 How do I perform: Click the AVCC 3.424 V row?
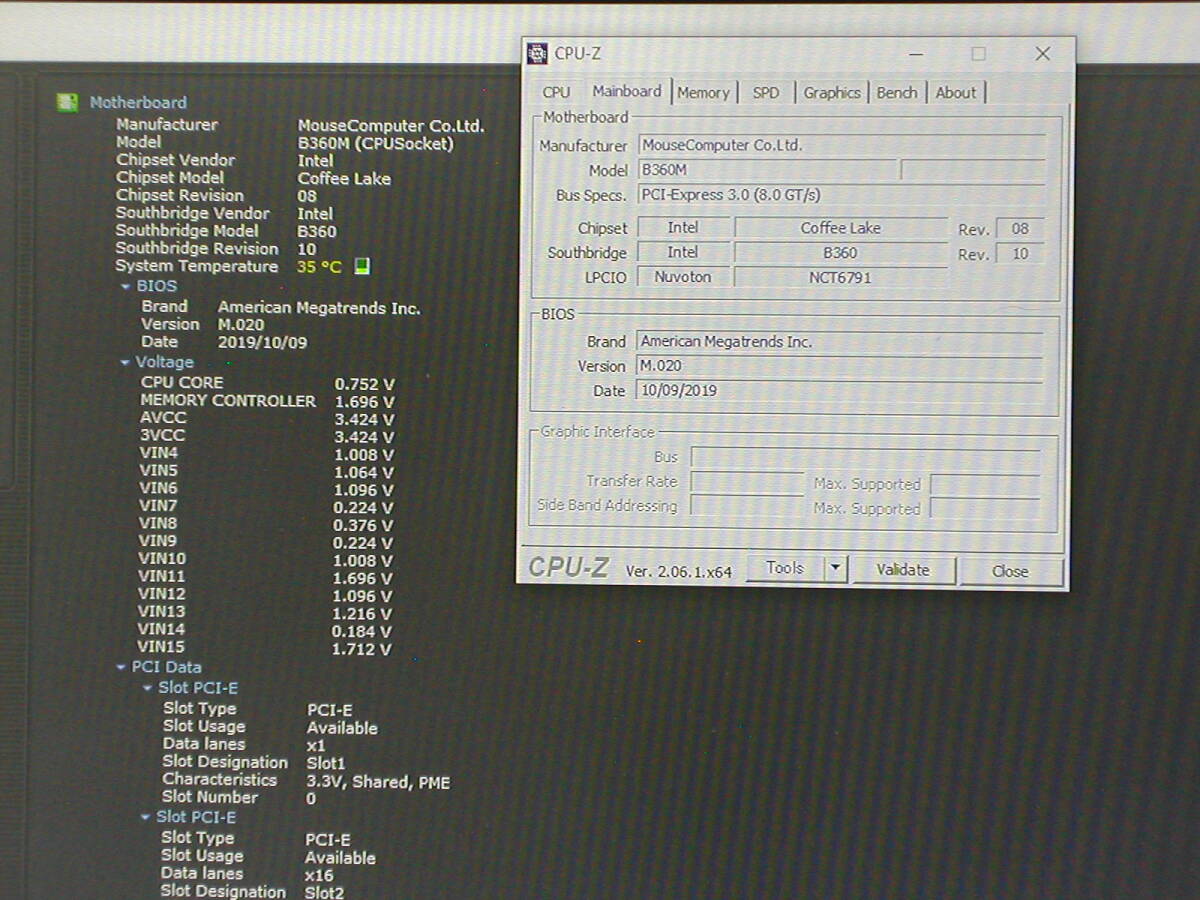267,419
